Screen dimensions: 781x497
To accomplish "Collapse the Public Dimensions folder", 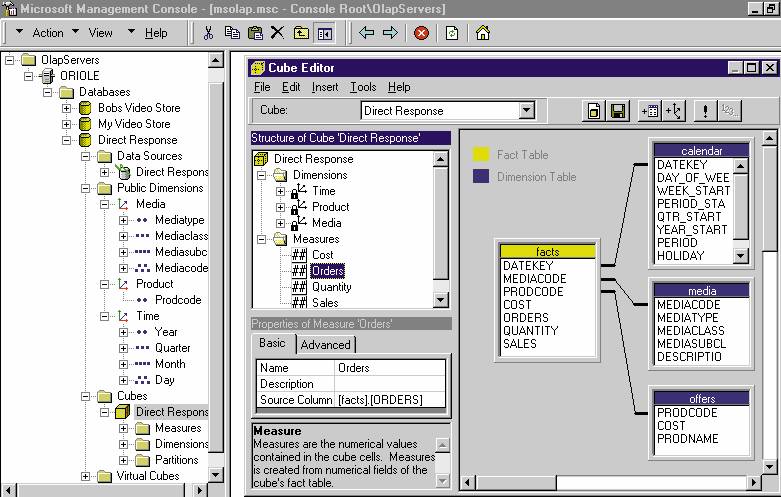I will 85,188.
